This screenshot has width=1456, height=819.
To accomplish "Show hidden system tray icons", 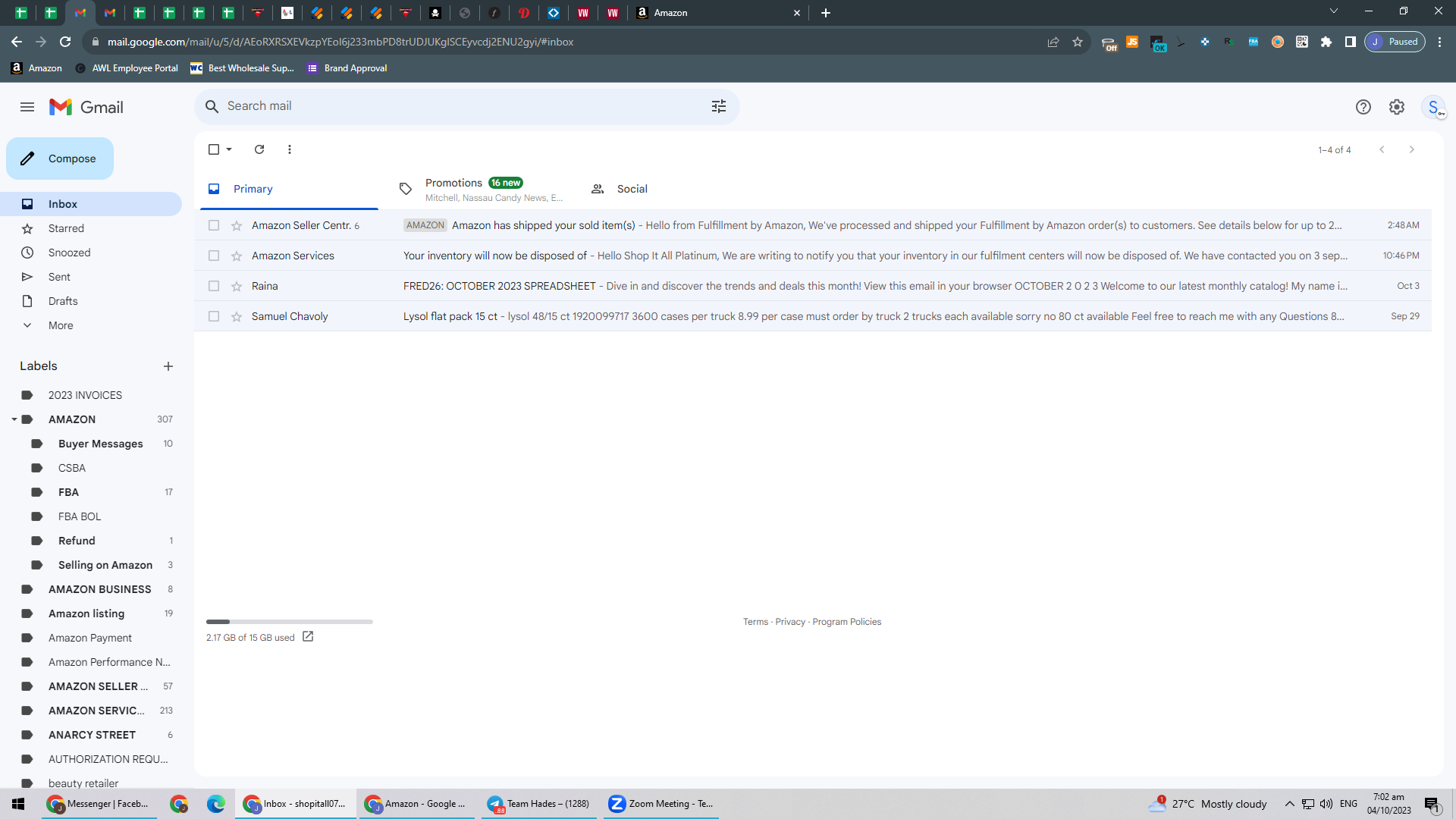I will click(x=1290, y=804).
